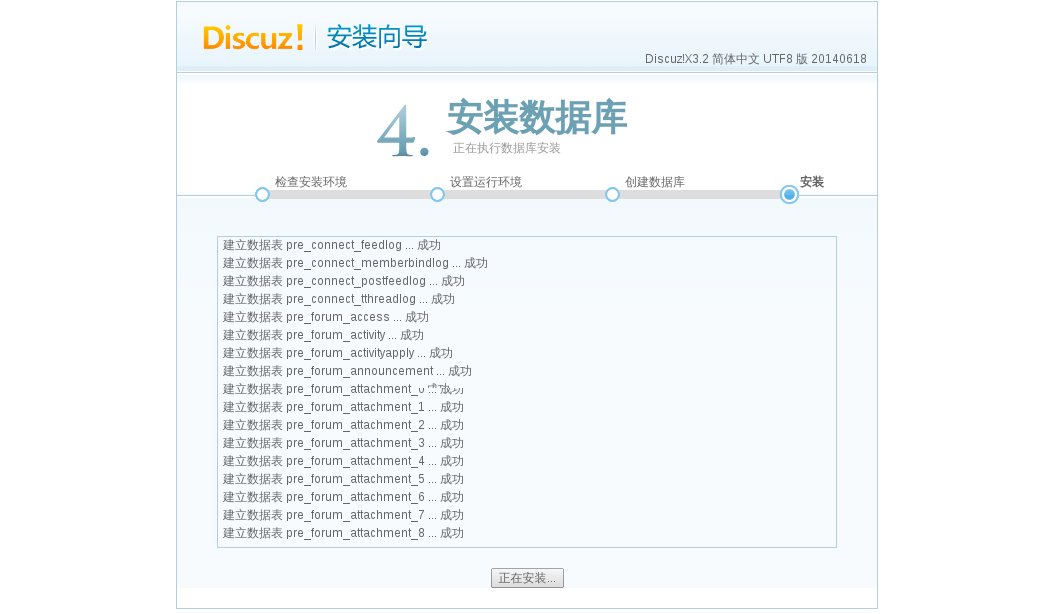
Task: Click the pre_forum_attachment_8 log entry
Action: coord(342,533)
